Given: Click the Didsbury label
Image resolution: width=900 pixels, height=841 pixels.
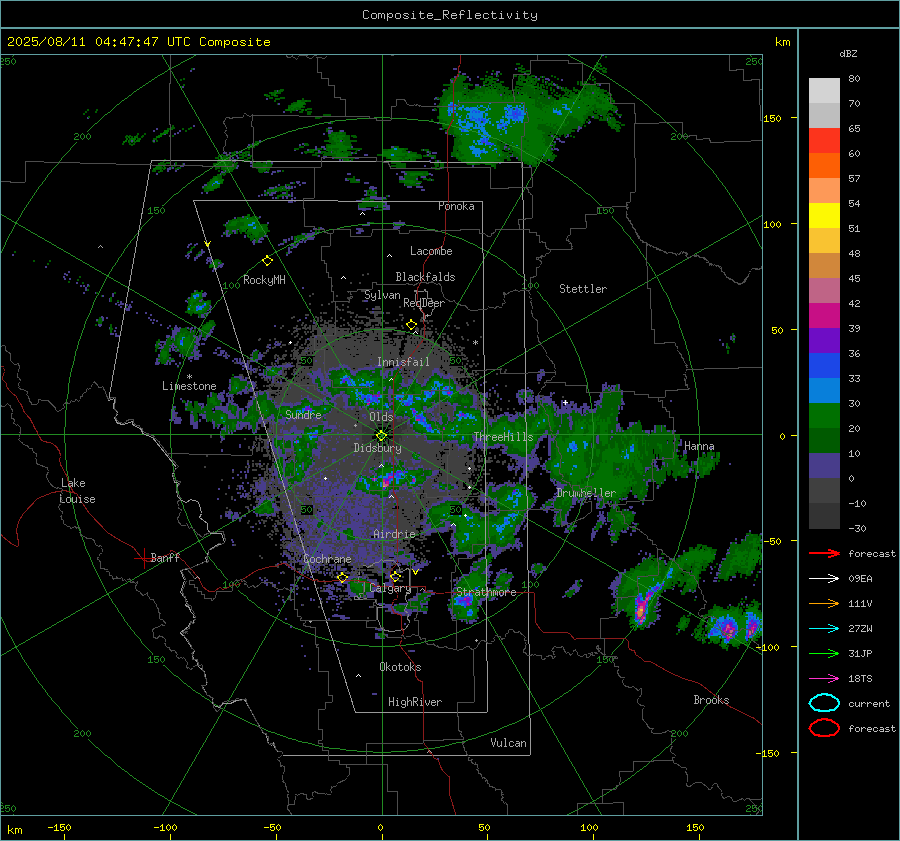Looking at the screenshot, I should click(x=377, y=448).
